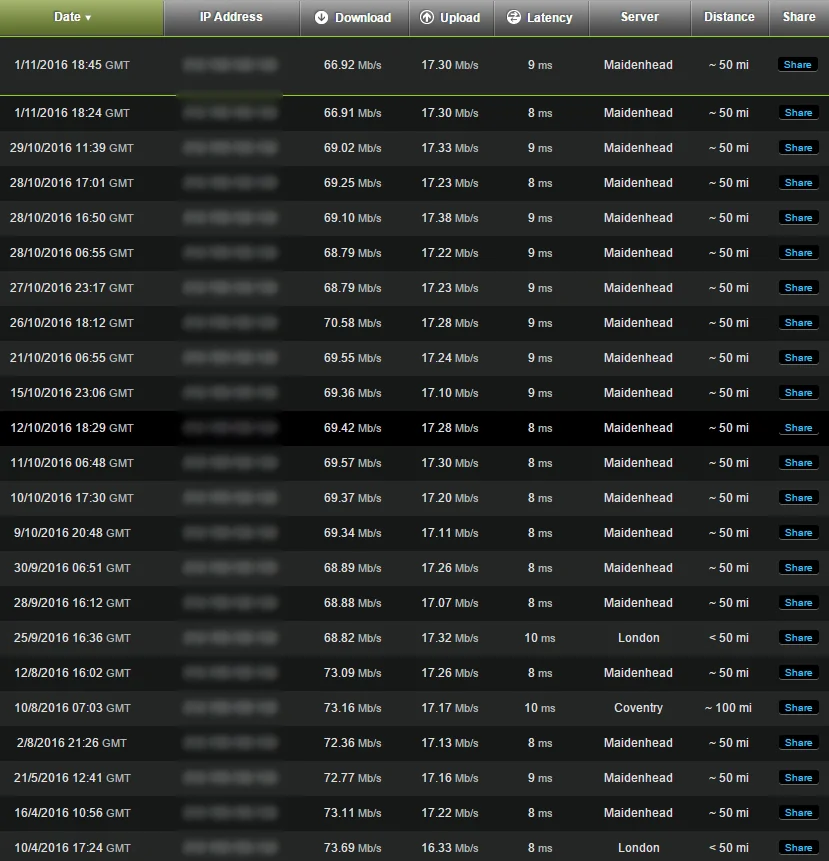The image size is (829, 861).
Task: Click the blurred IP address for 21/10/2016
Action: pyautogui.click(x=230, y=358)
